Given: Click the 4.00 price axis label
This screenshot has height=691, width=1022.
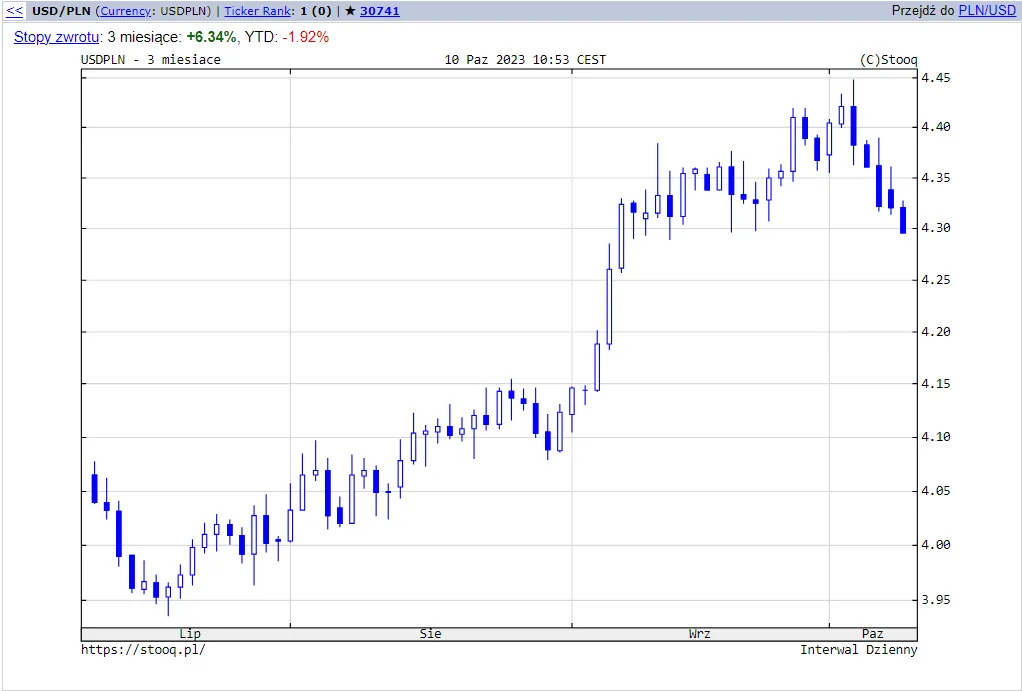Looking at the screenshot, I should 935,545.
